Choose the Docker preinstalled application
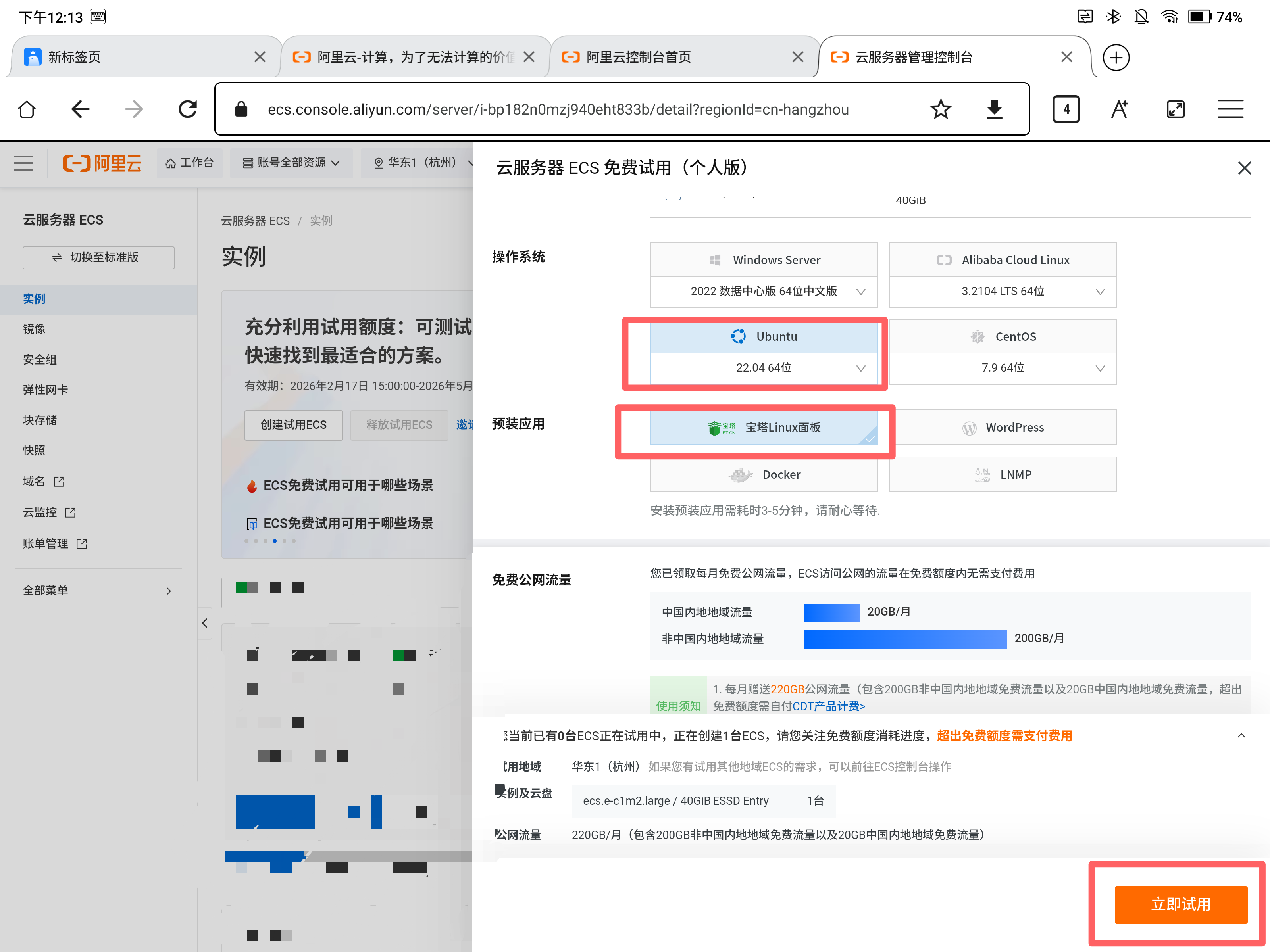Screen dimensions: 1270x952 pyautogui.click(x=764, y=474)
